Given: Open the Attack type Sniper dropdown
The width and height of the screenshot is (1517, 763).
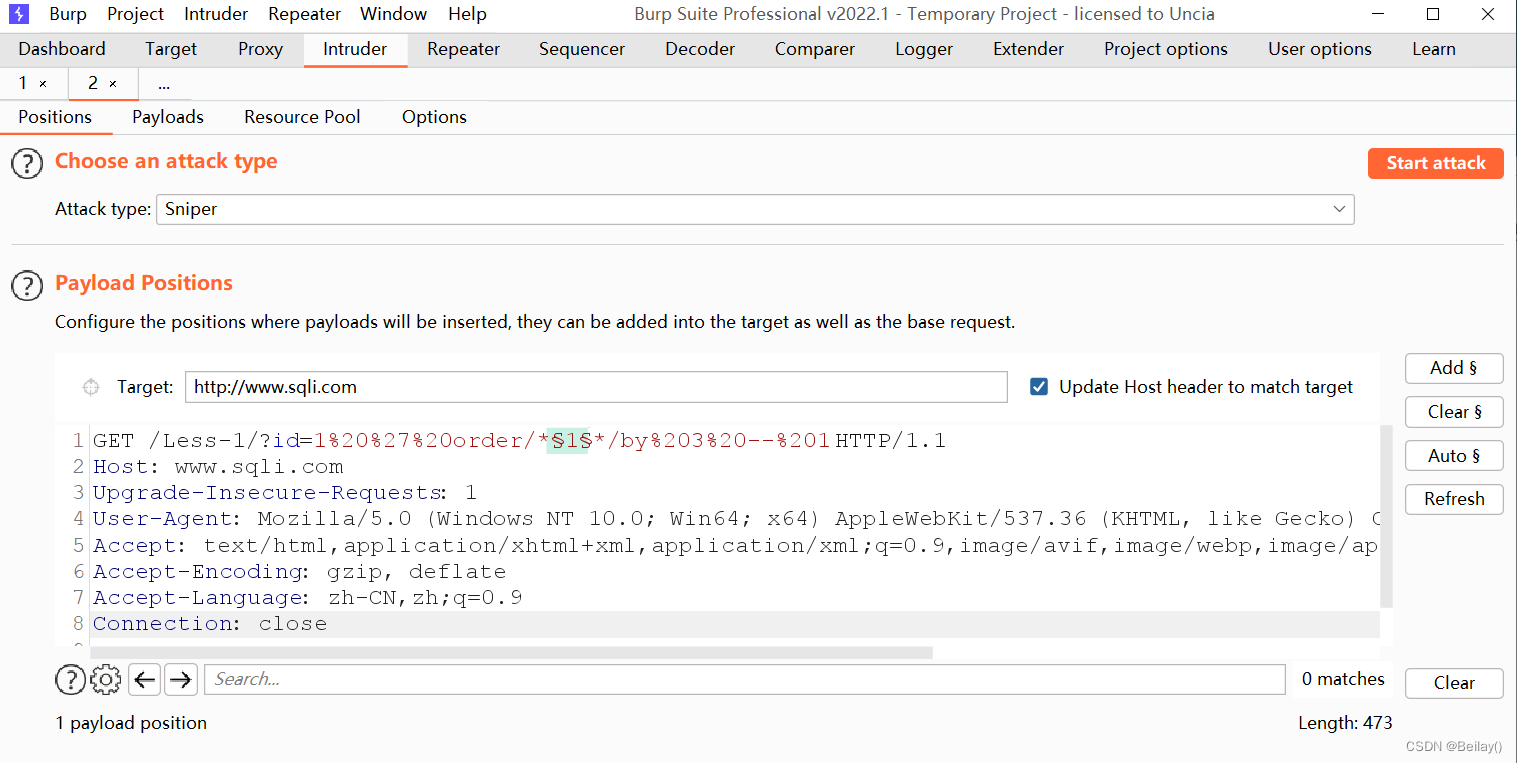Looking at the screenshot, I should click(755, 209).
